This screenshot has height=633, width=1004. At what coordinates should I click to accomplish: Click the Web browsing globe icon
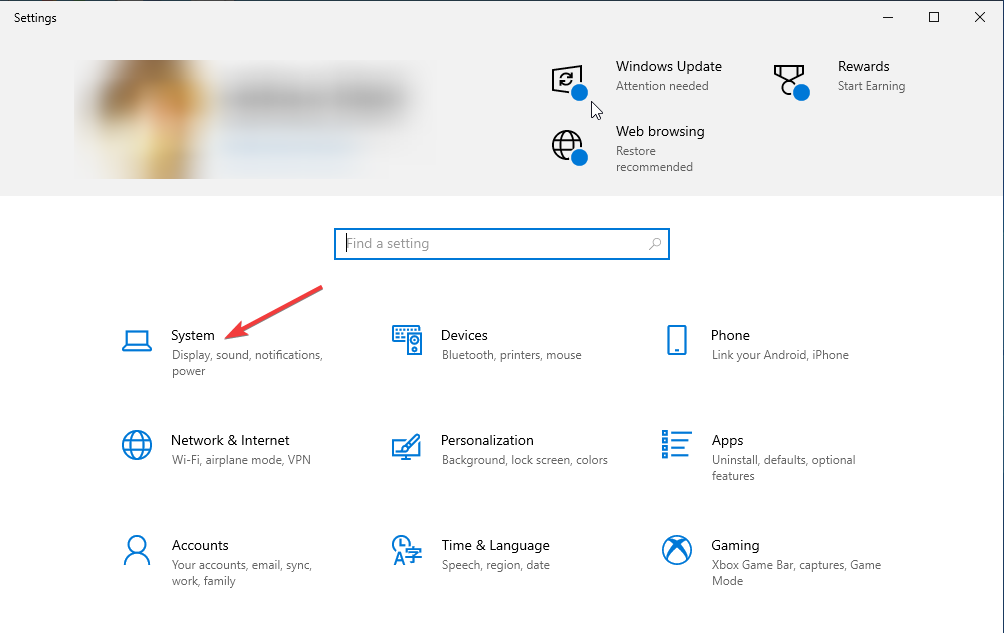[569, 147]
